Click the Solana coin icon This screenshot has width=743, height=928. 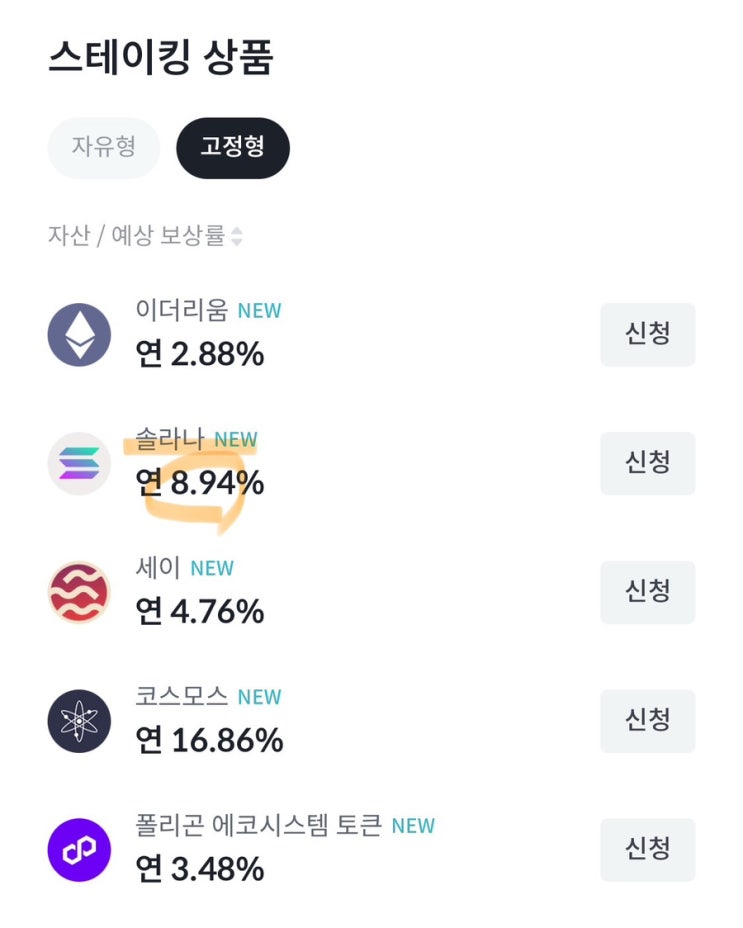tap(79, 463)
